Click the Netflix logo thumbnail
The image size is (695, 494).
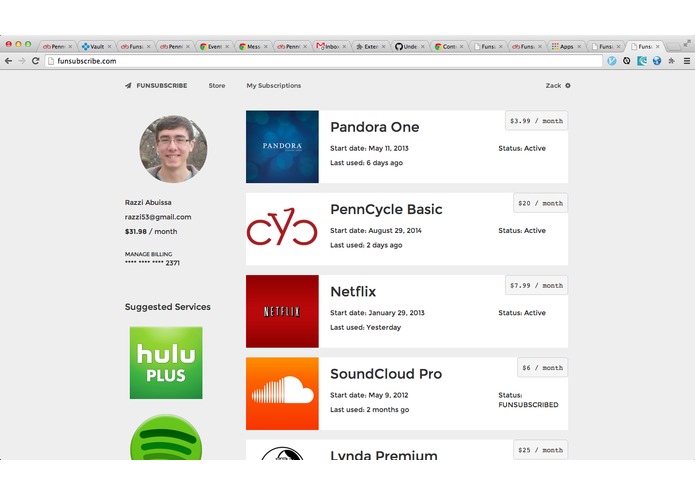[x=282, y=311]
